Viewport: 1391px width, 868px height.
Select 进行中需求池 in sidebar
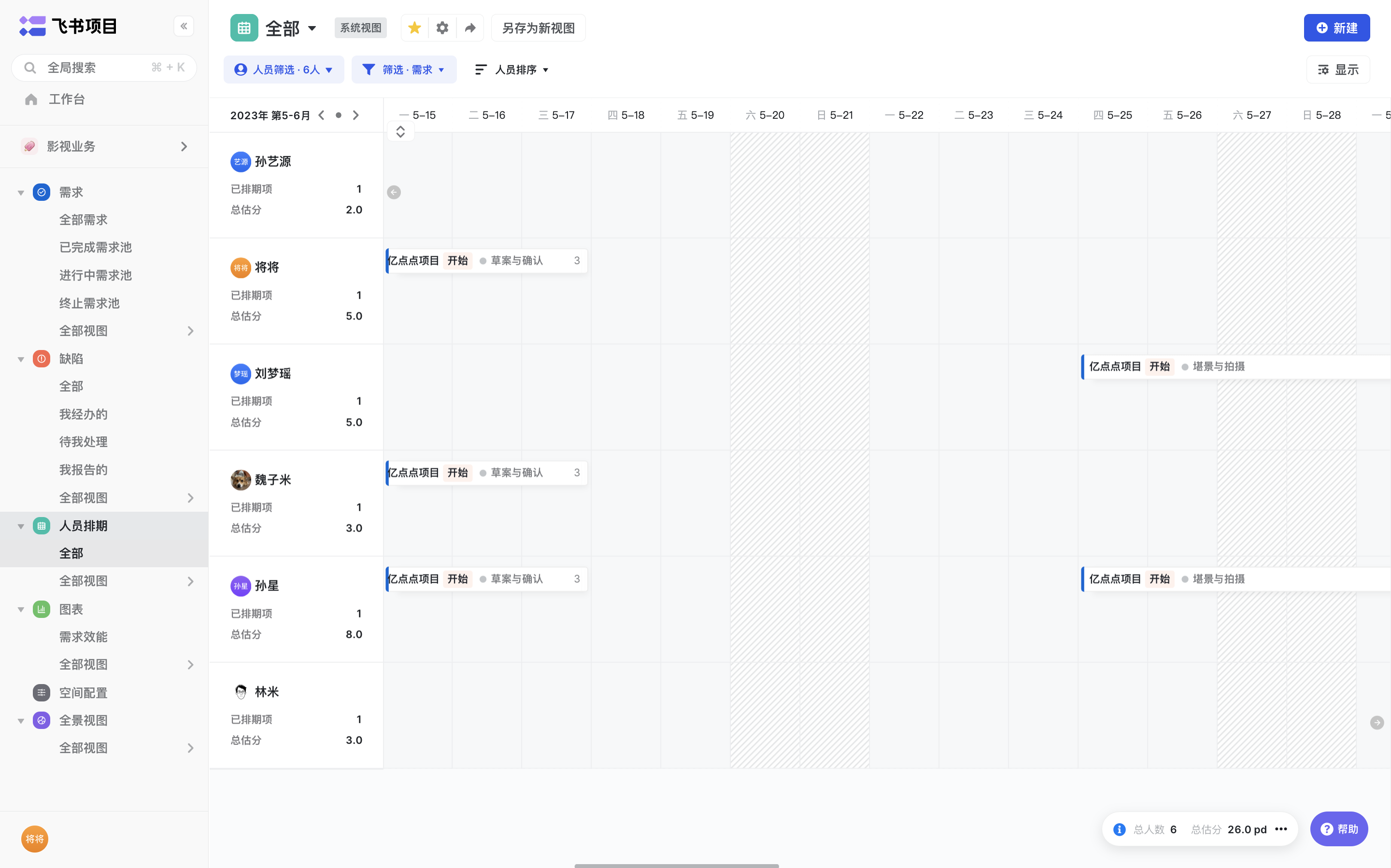click(x=95, y=275)
